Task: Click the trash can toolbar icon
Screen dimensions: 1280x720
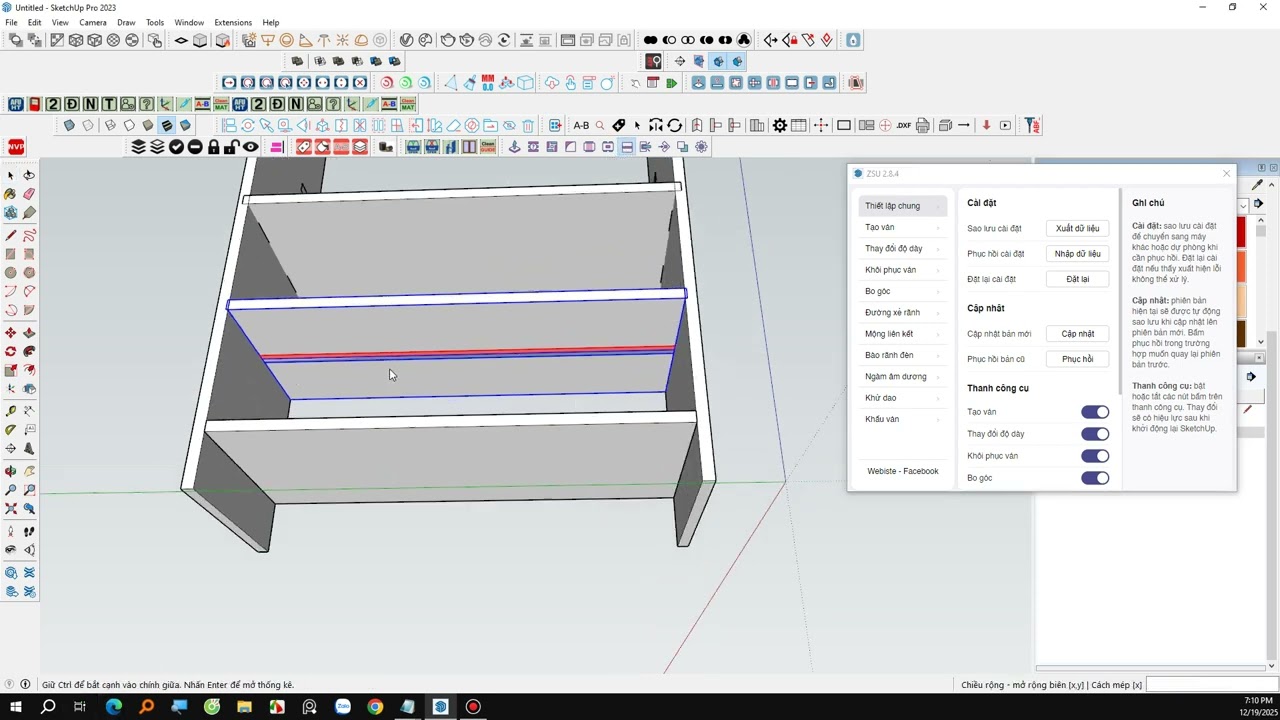Action: [528, 125]
